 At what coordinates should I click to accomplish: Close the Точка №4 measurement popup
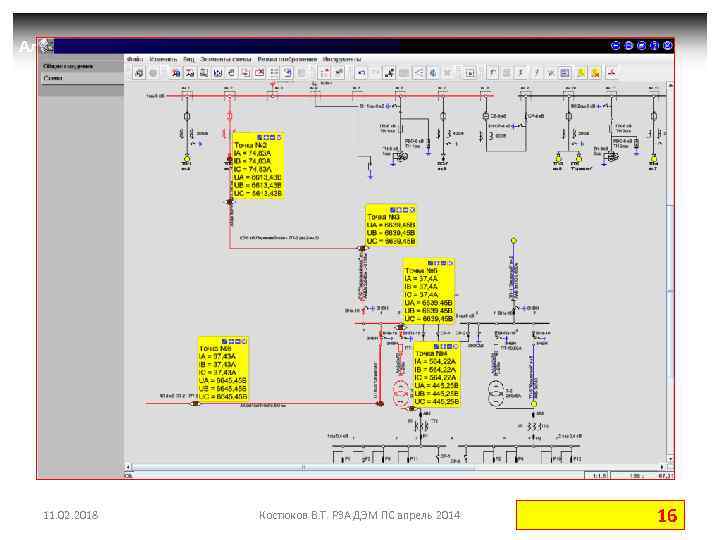(x=456, y=346)
